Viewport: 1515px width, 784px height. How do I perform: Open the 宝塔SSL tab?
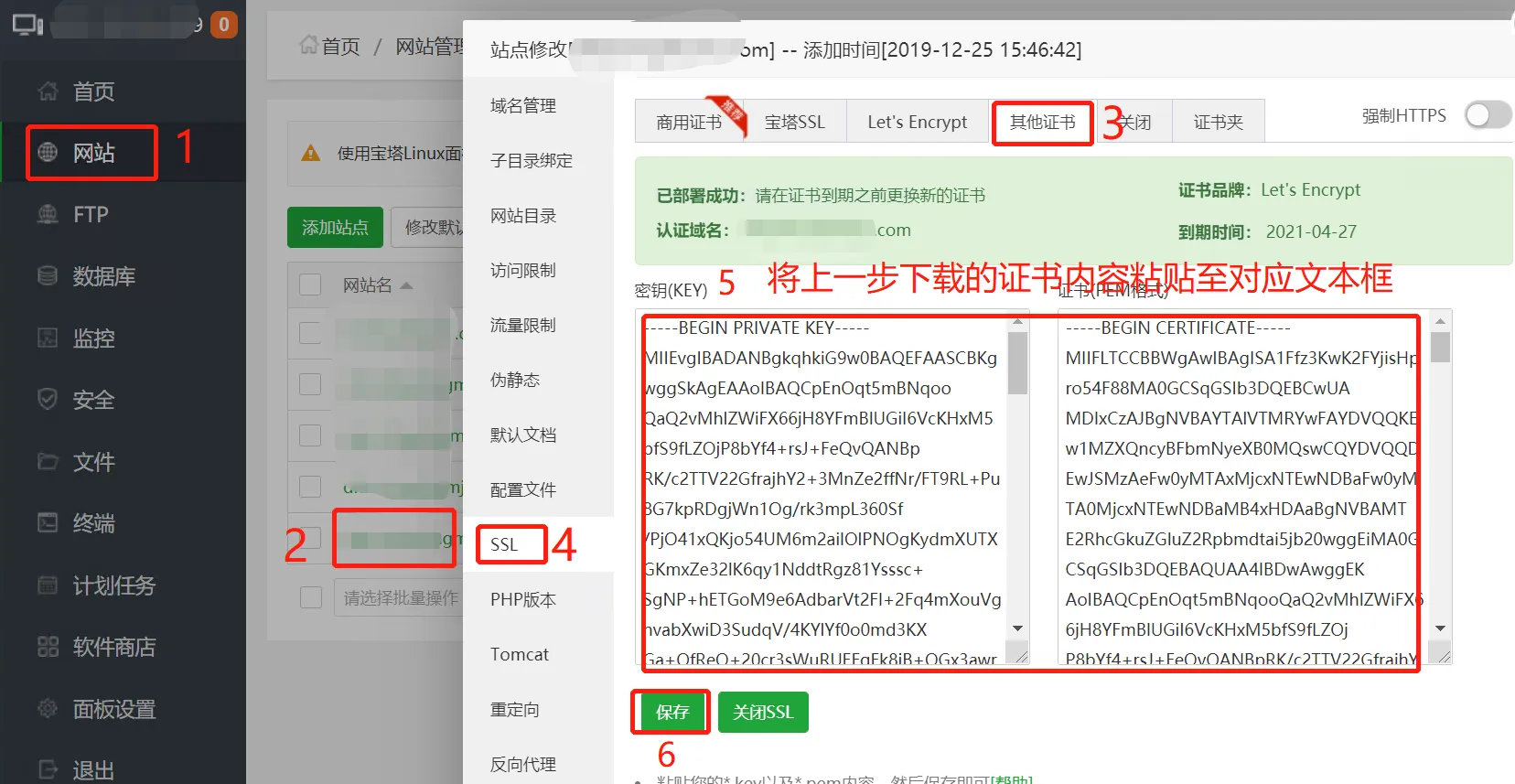tap(795, 122)
